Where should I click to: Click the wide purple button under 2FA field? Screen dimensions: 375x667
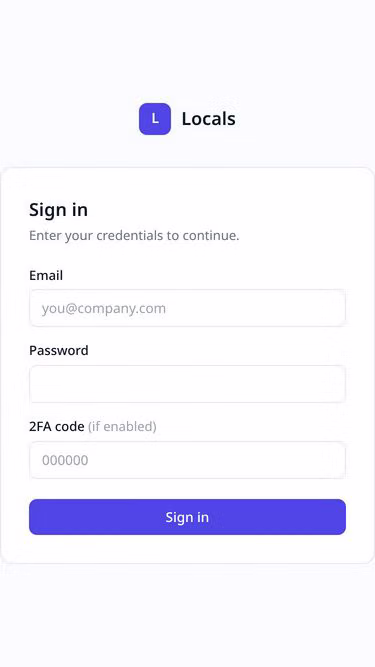click(188, 517)
